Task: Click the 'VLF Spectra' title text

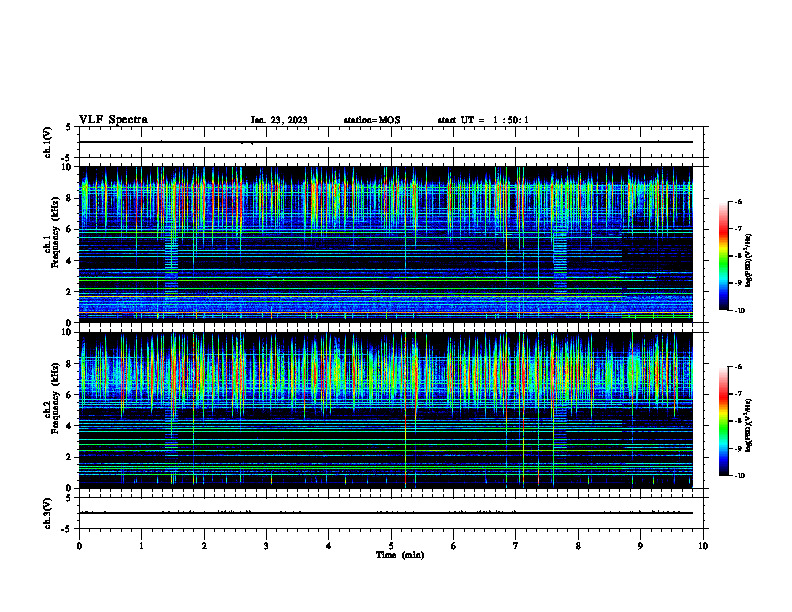Action: point(113,120)
